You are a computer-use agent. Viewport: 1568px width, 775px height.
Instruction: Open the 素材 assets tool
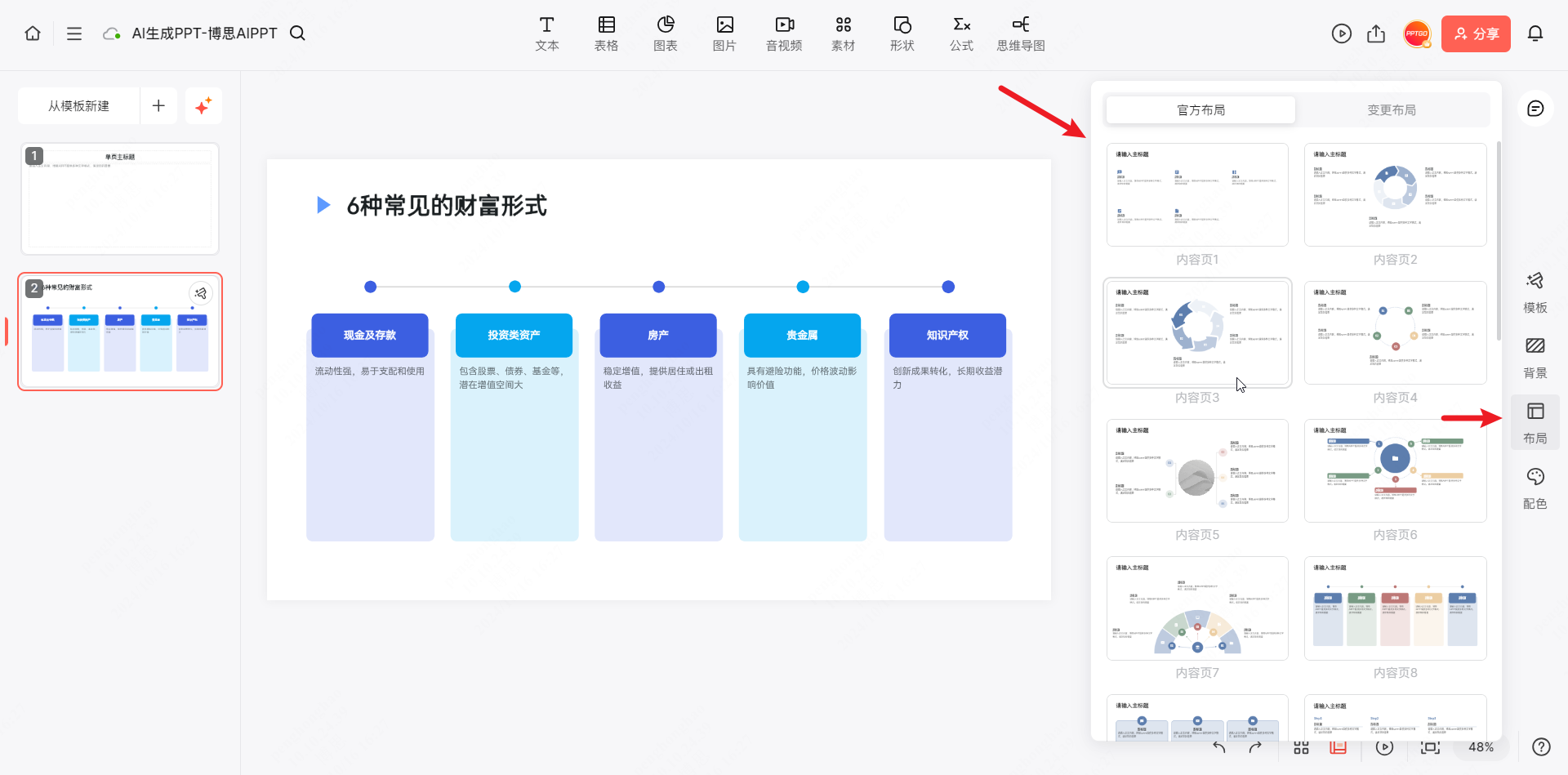(844, 34)
